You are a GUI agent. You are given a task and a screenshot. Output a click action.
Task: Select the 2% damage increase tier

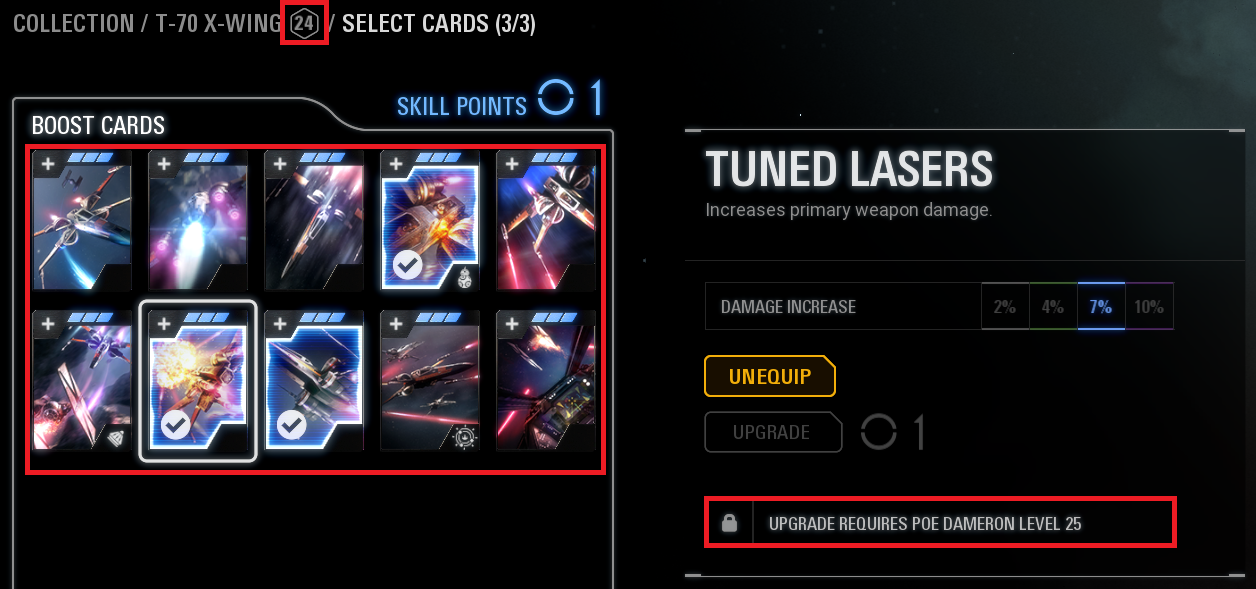1005,307
